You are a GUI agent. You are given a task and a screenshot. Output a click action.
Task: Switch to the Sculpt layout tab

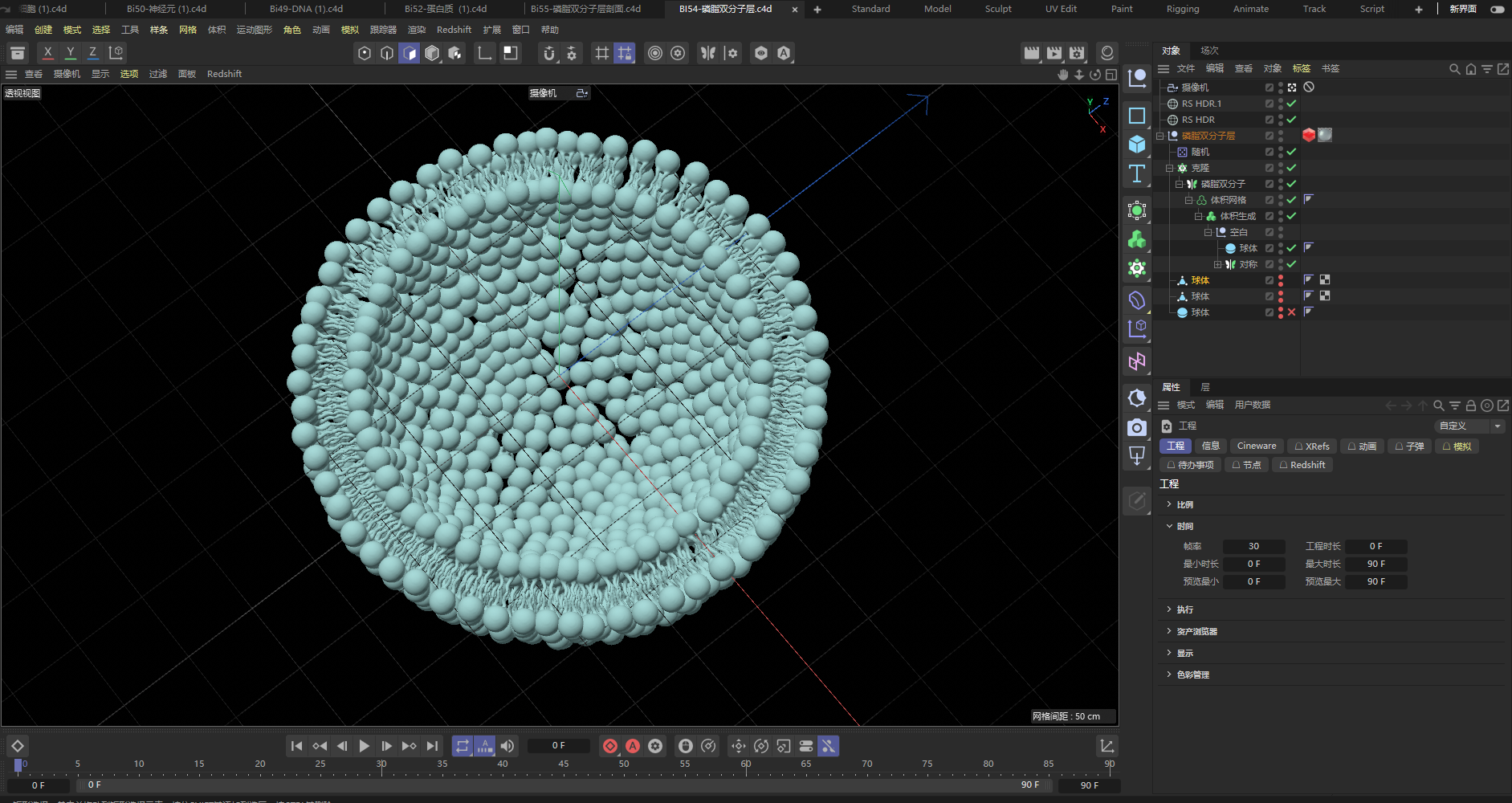click(998, 9)
